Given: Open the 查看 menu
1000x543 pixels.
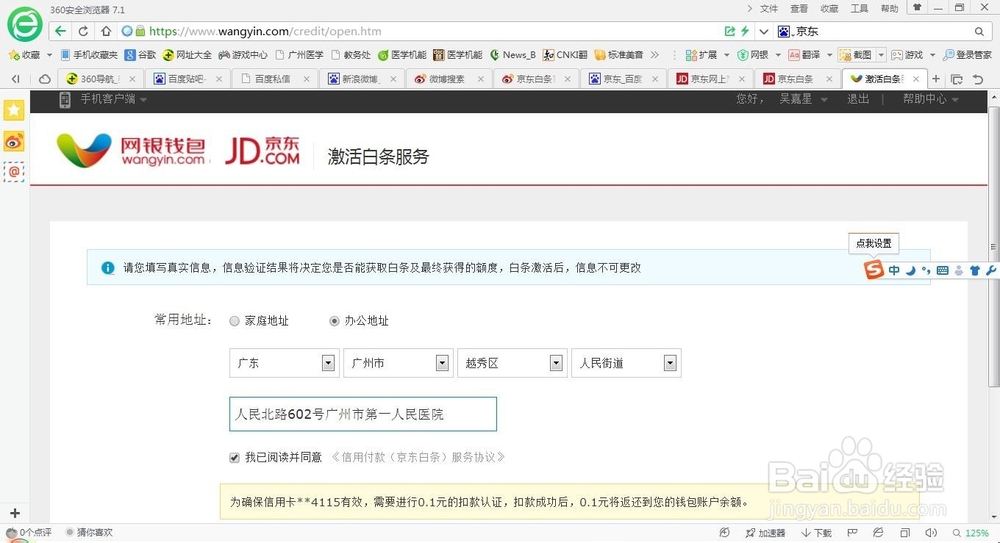Looking at the screenshot, I should (799, 8).
